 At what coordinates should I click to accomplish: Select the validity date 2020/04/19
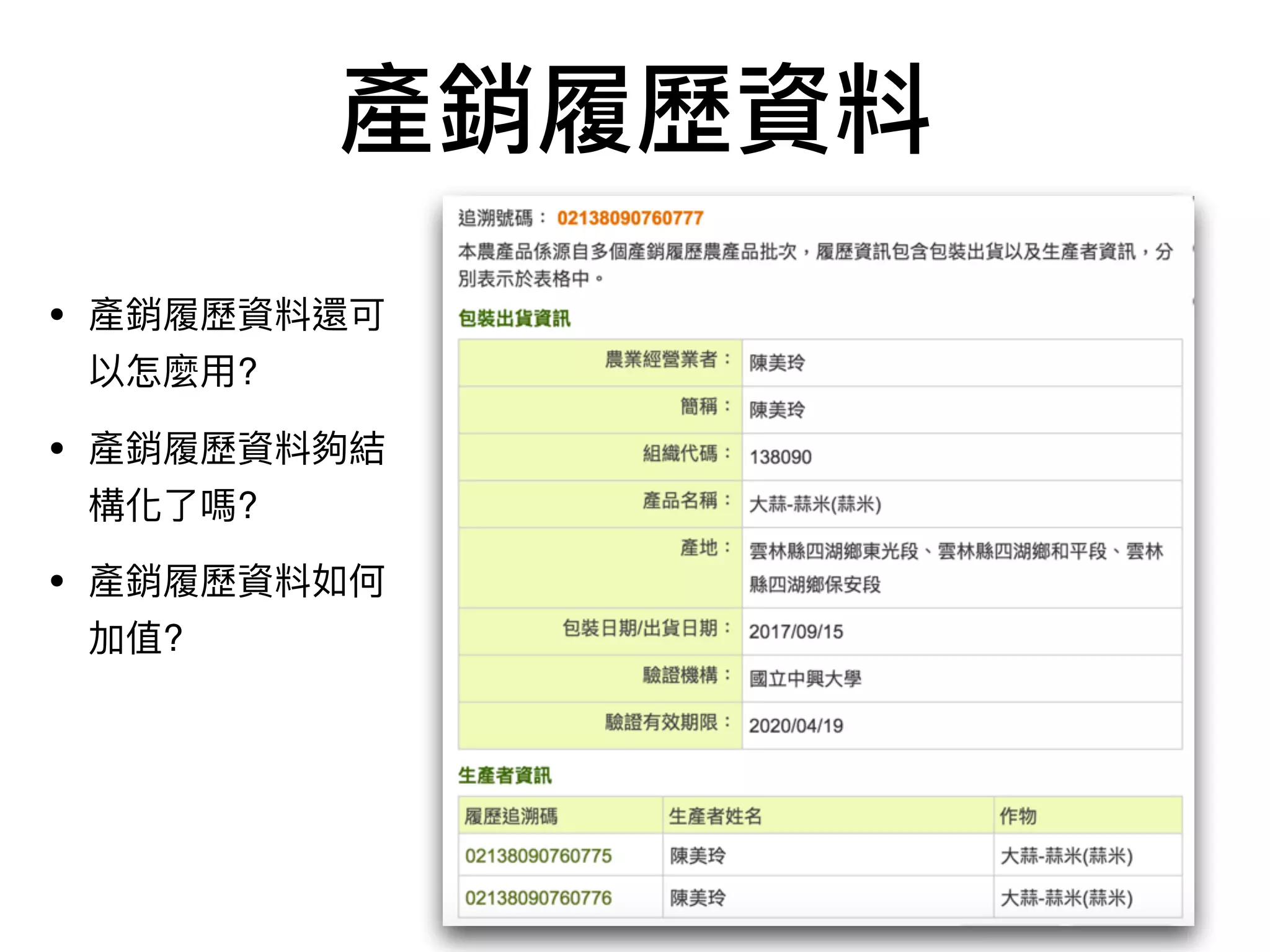tap(796, 726)
